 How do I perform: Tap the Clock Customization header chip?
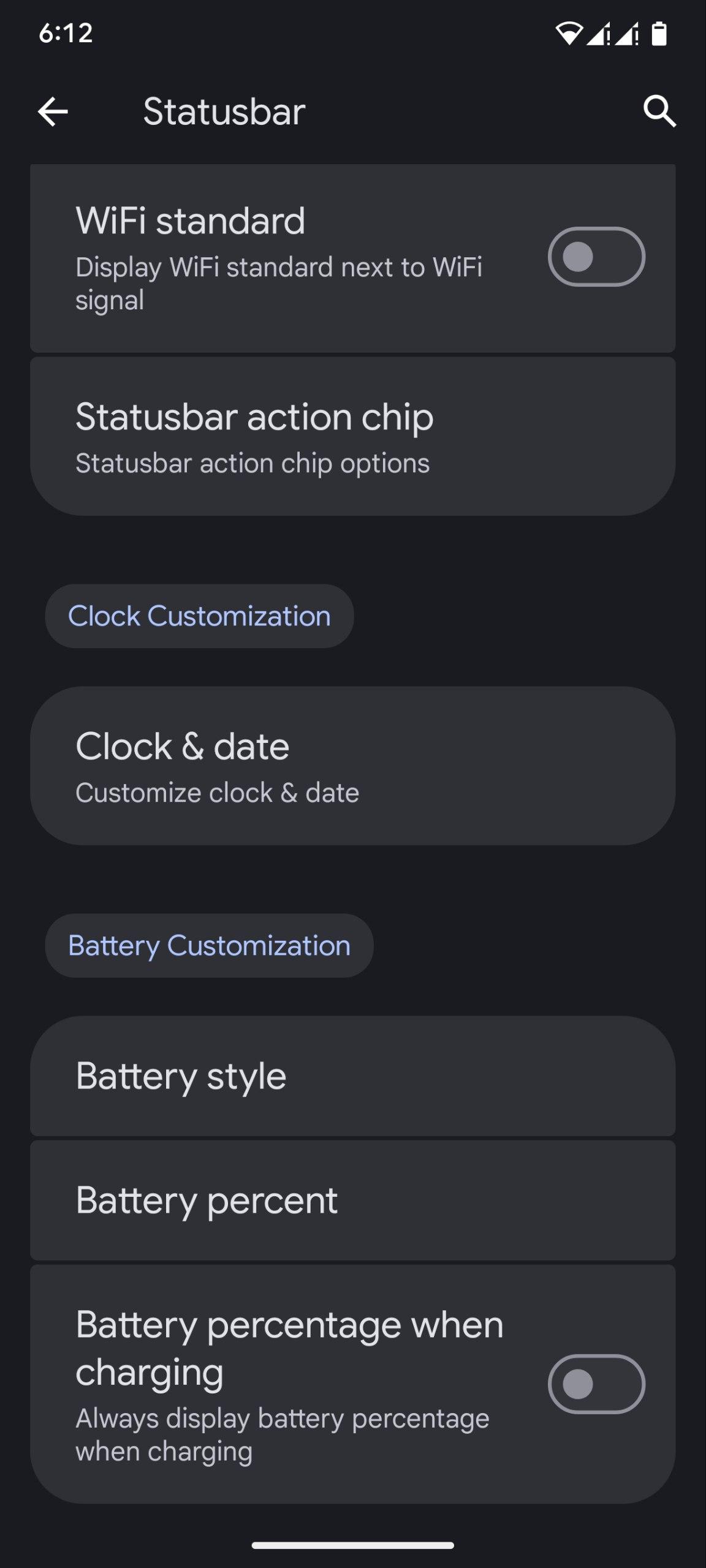199,616
